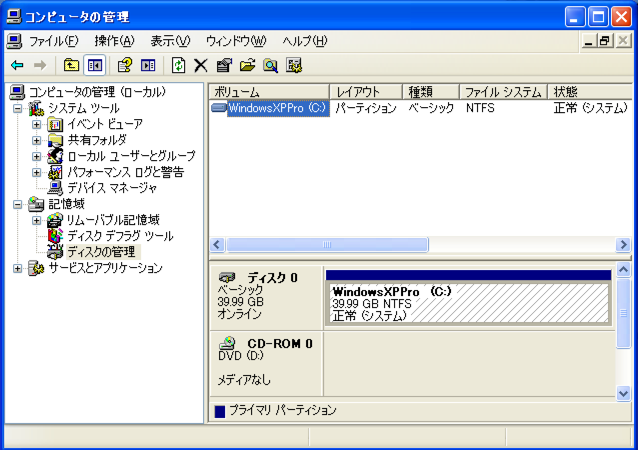Open the 操作(A) menu
This screenshot has height=450, width=638.
click(x=114, y=41)
